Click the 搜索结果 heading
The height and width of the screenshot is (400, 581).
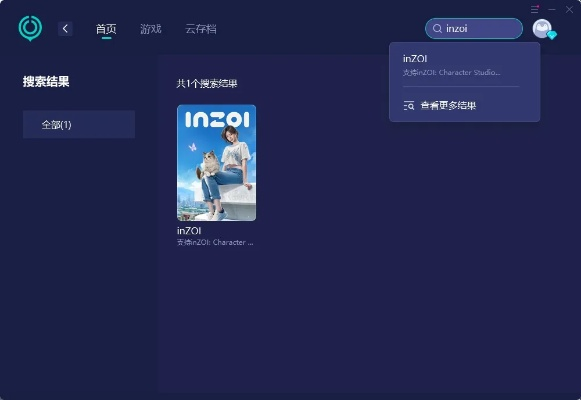[x=46, y=81]
